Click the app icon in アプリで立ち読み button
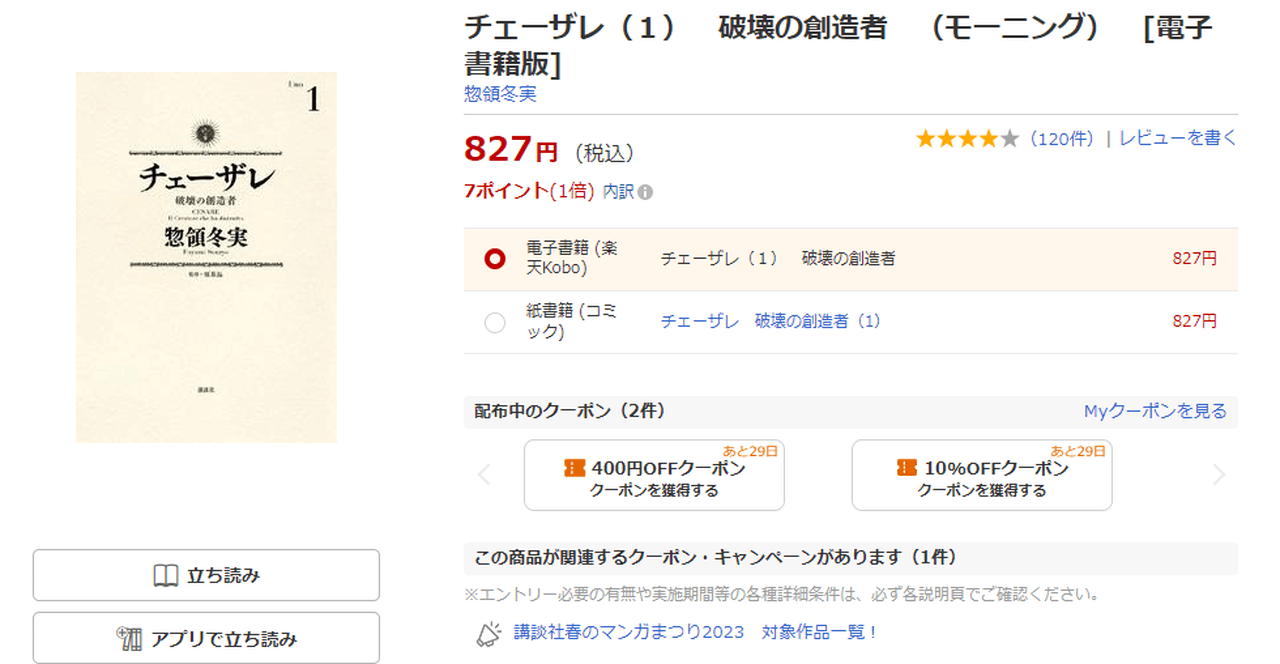Image resolution: width=1280 pixels, height=664 pixels. coord(130,639)
